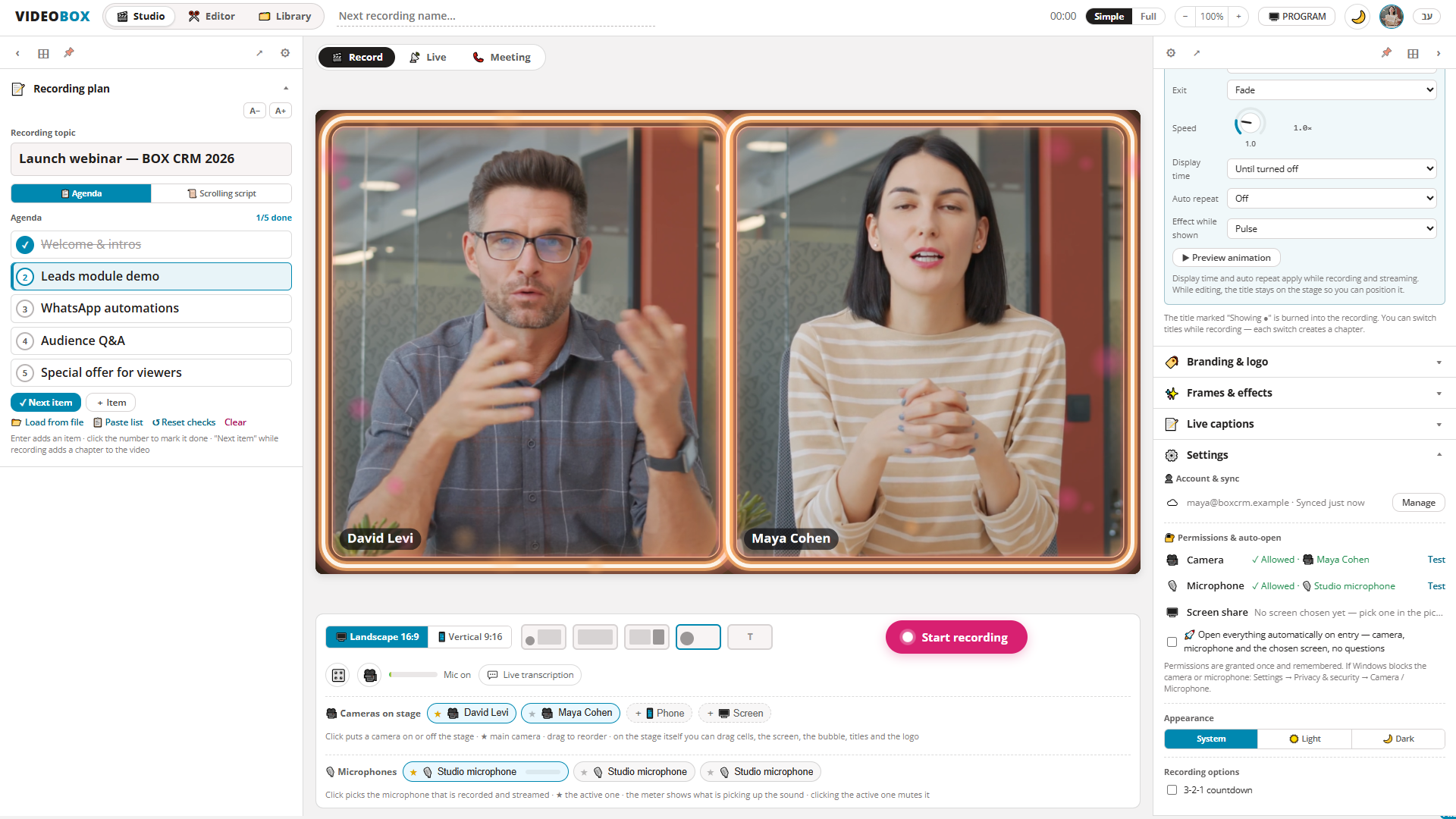
Task: Mark Leads module demo as done
Action: pos(25,277)
